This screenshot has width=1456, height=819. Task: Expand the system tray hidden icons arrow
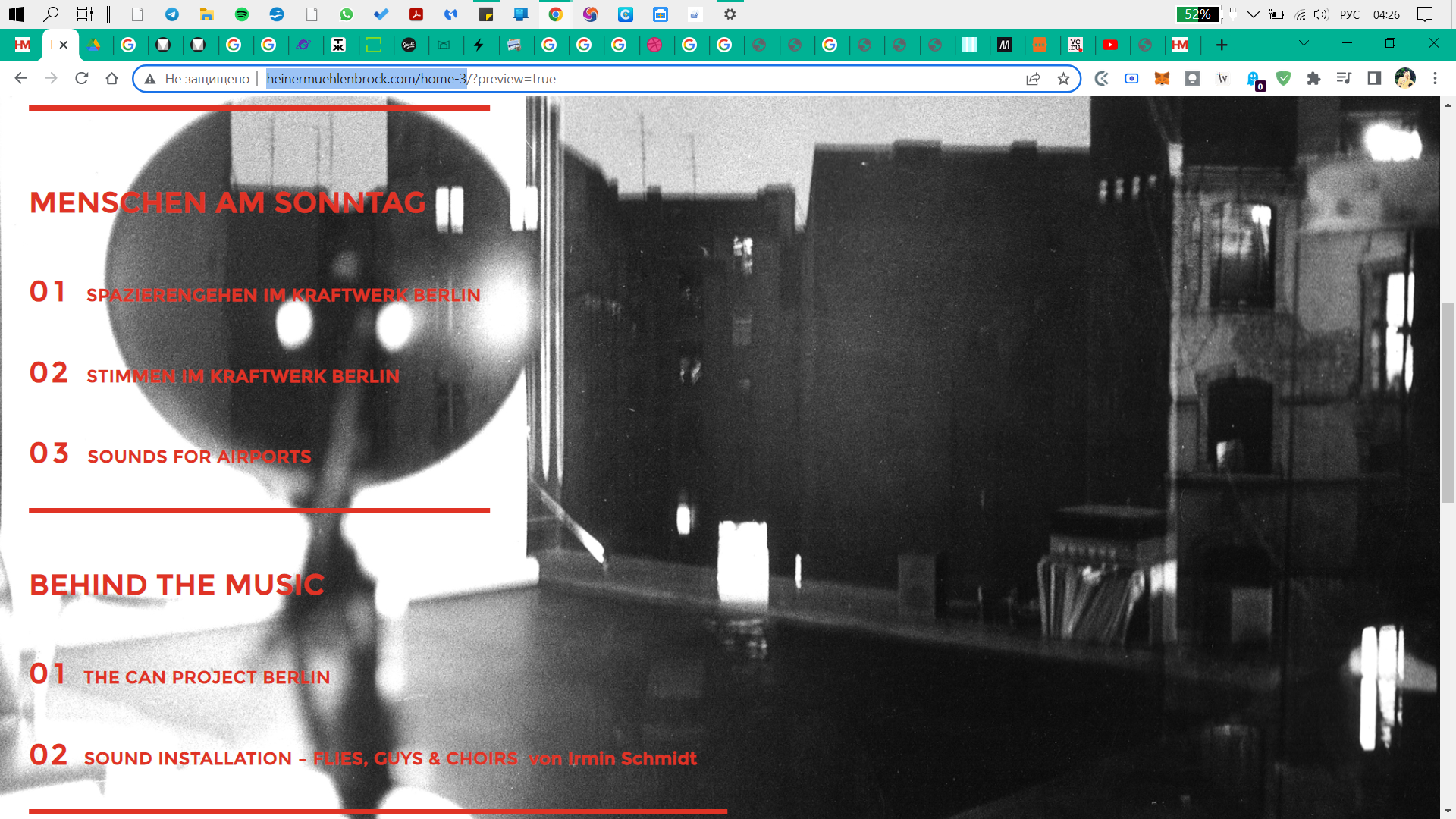point(1253,14)
